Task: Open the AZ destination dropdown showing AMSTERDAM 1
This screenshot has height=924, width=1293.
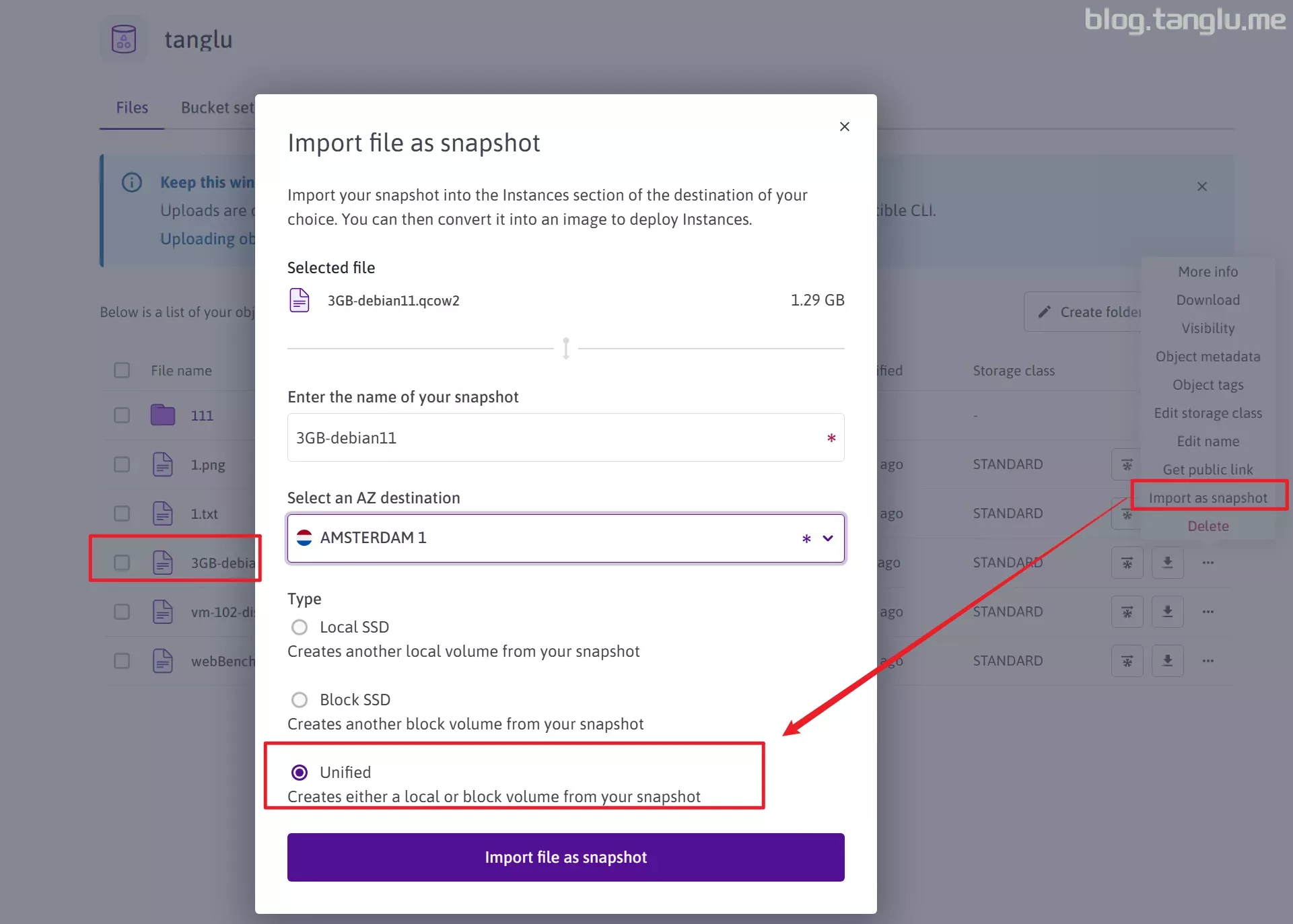Action: [x=565, y=538]
